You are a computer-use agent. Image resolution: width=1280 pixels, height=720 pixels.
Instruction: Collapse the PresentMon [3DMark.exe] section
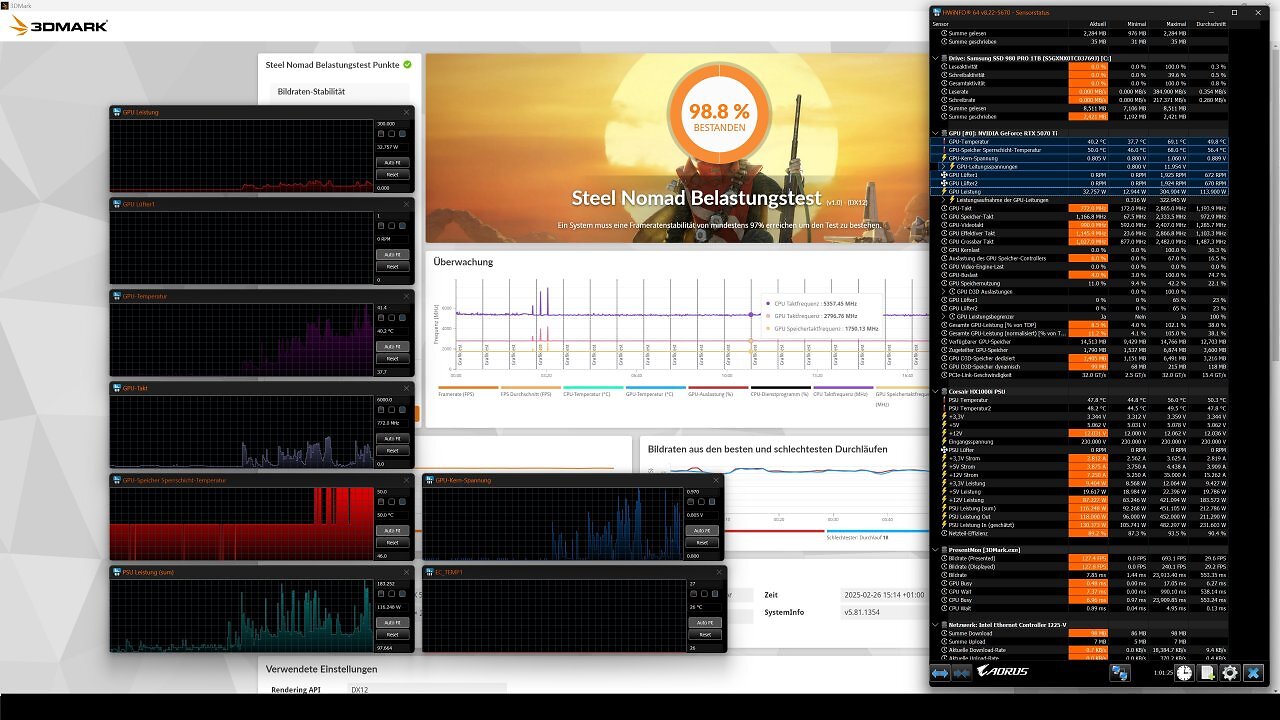tap(936, 549)
